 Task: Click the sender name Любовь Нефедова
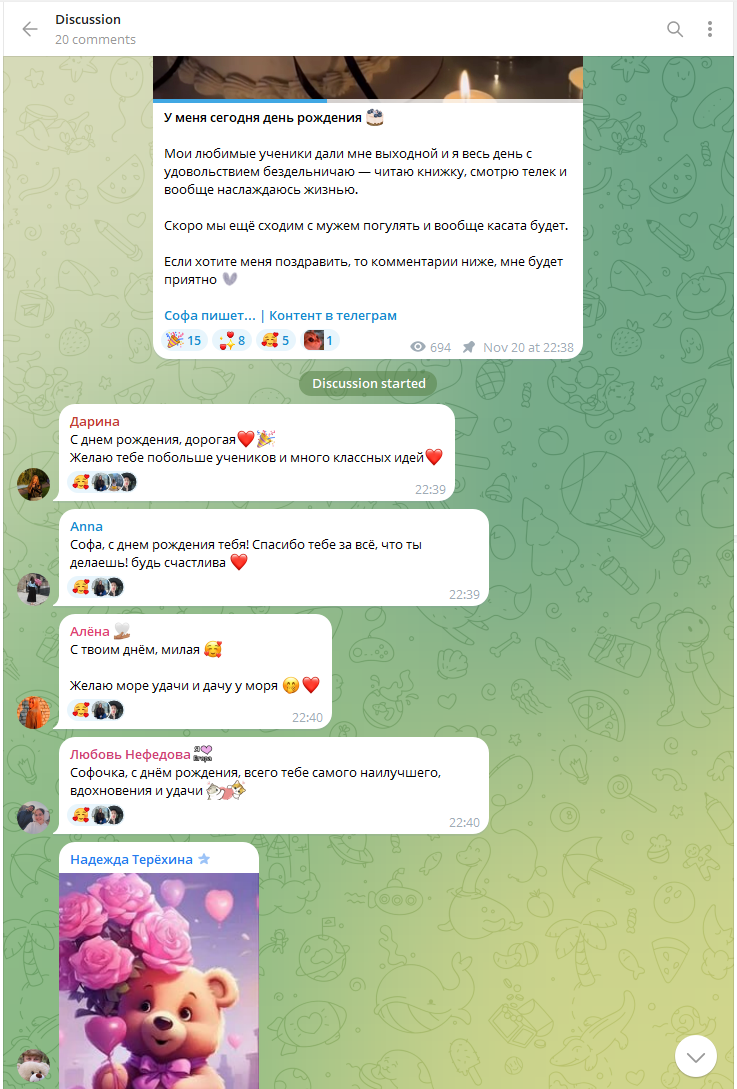[130, 754]
